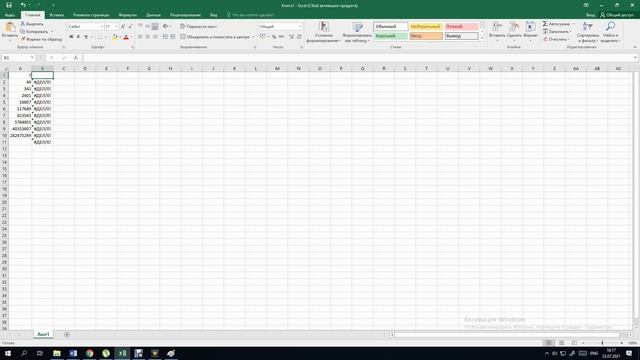Switch to the Page Layout (Разметка страницы) tab

point(91,15)
